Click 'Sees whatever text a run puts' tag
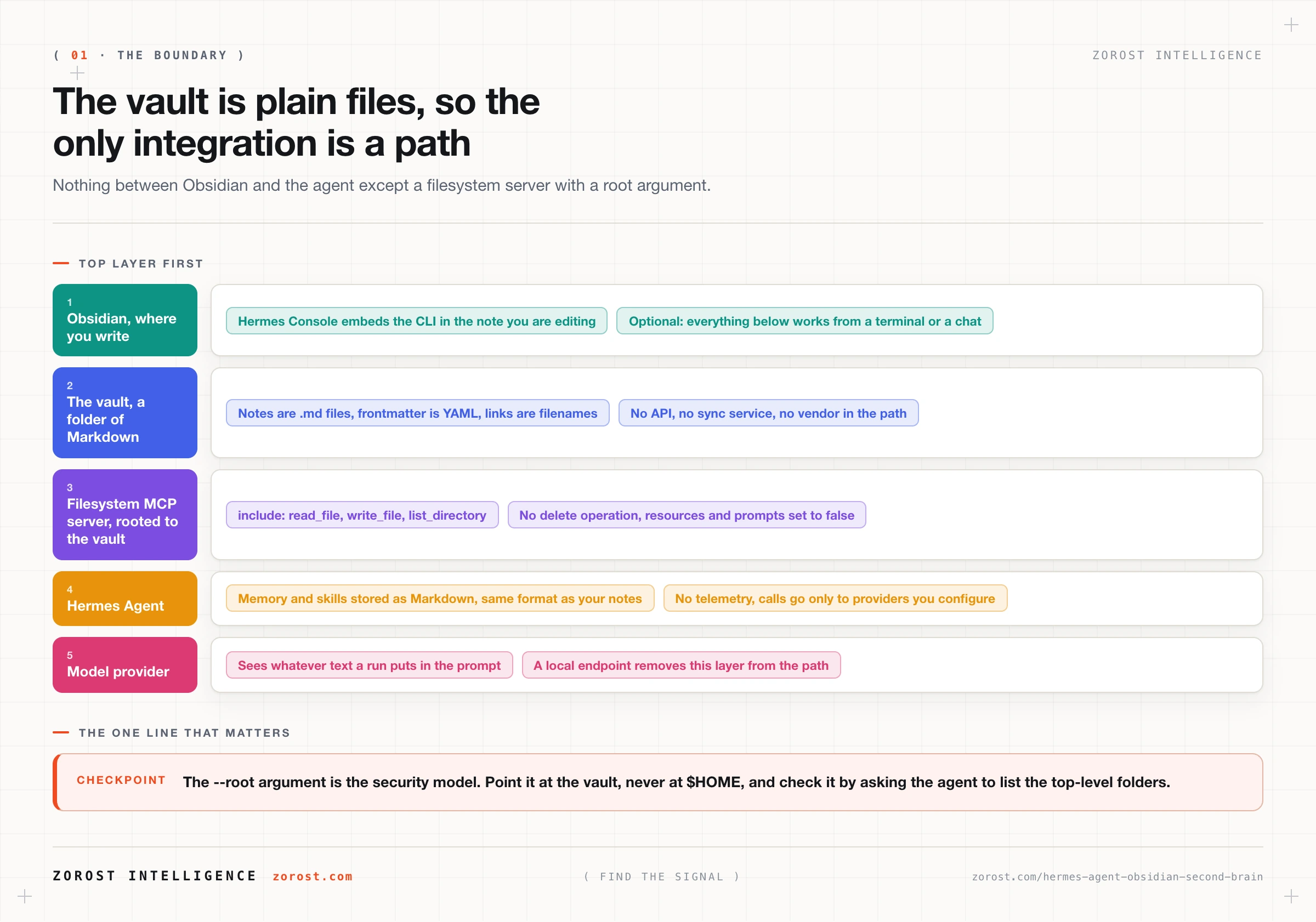 click(369, 665)
